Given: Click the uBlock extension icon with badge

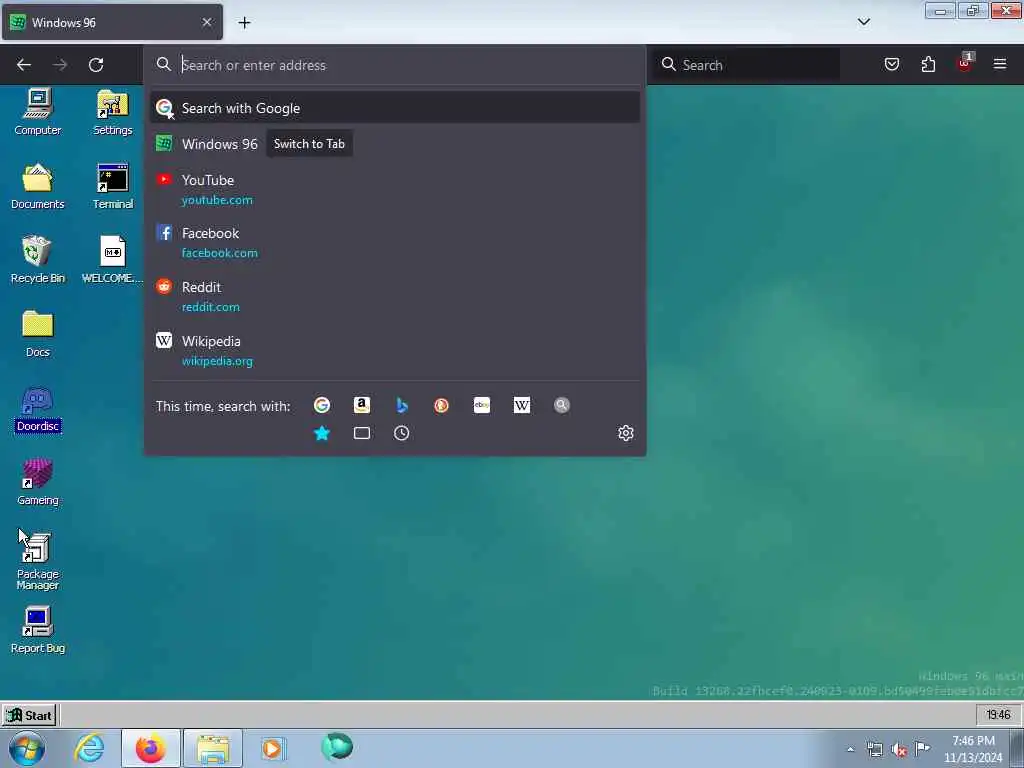Looking at the screenshot, I should pyautogui.click(x=965, y=63).
